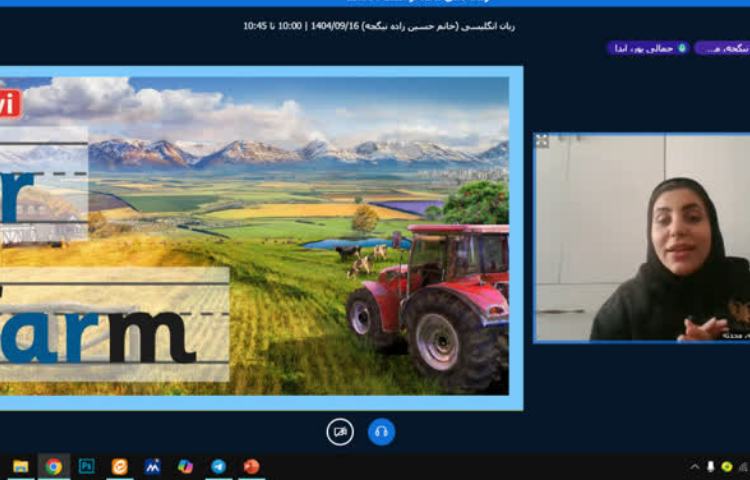Screen dimensions: 750x480
Task: Show hidden system tray icons
Action: tap(695, 467)
